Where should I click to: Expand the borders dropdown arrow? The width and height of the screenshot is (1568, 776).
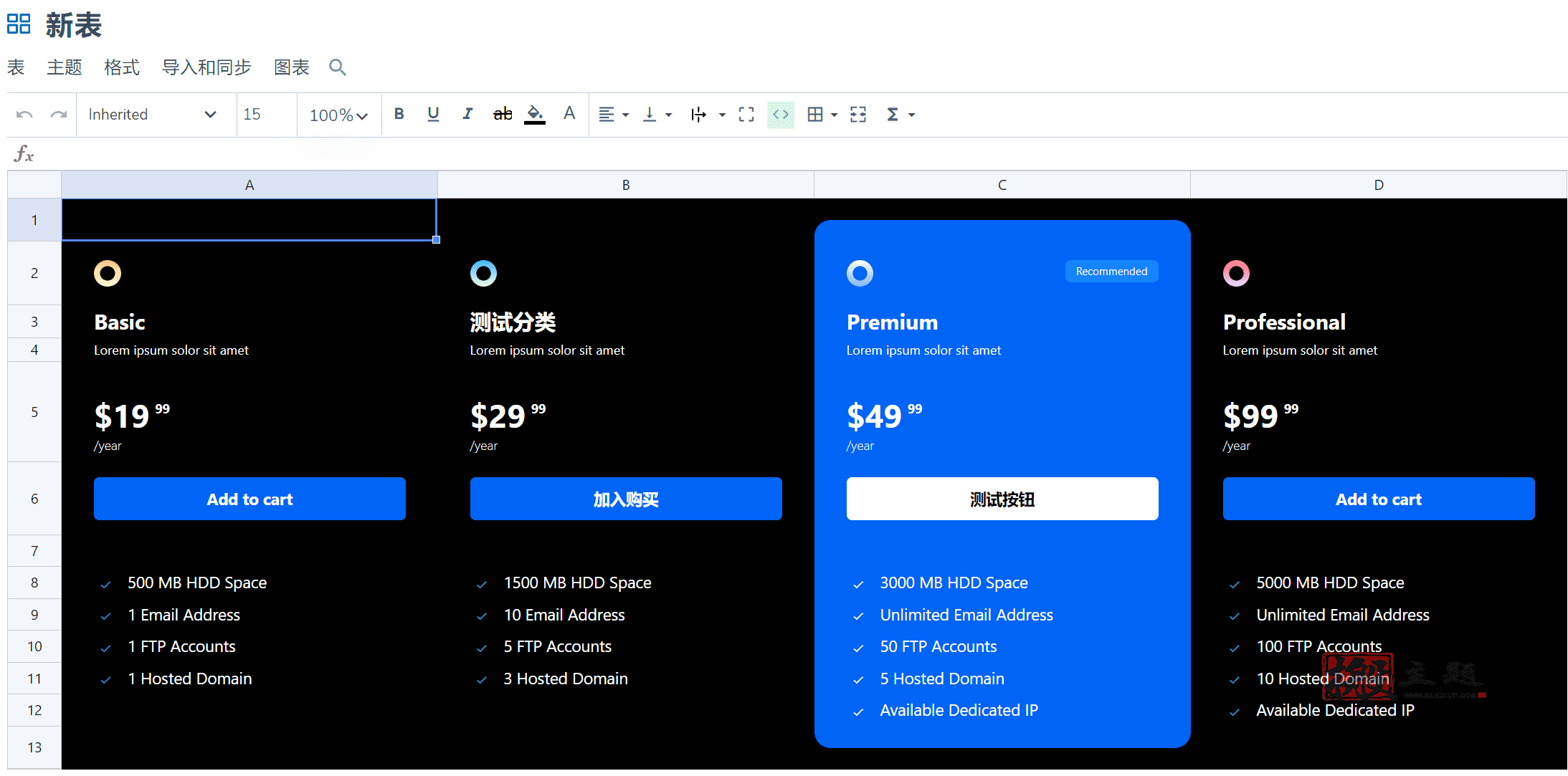pyautogui.click(x=835, y=115)
